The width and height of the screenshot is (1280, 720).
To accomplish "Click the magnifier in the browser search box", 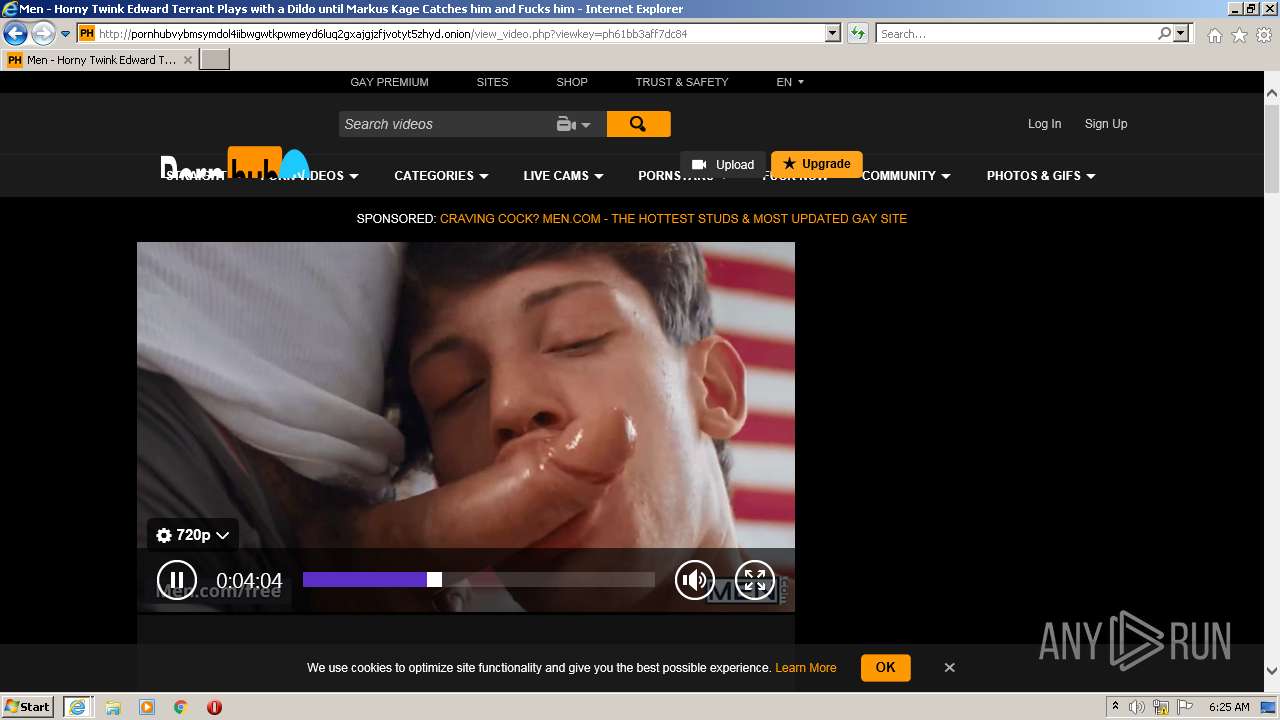I will coord(1164,33).
